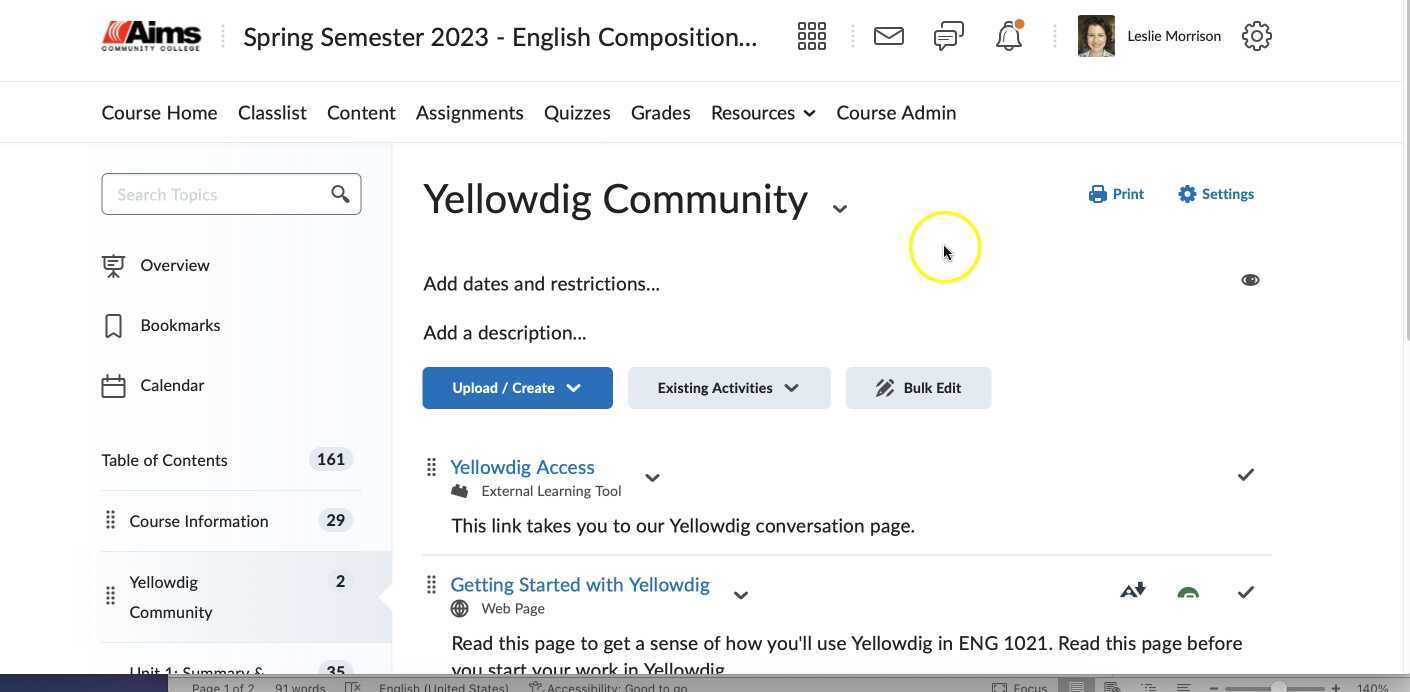
Task: Open the green accessibility score indicator
Action: coord(1188,592)
